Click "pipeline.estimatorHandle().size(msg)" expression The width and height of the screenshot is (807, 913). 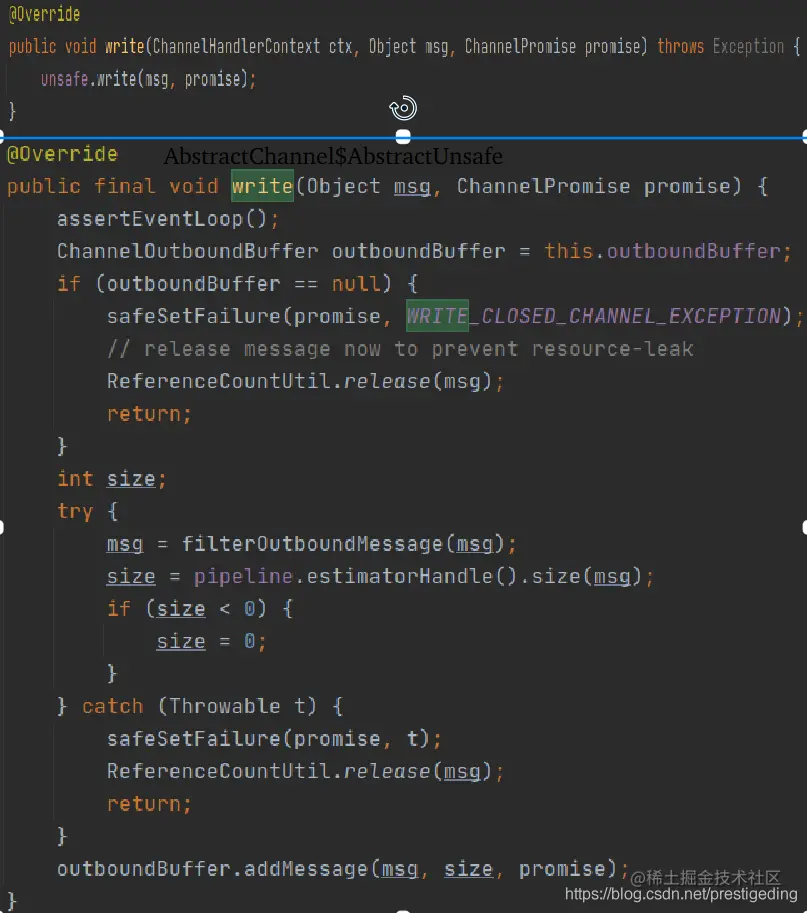[417, 576]
